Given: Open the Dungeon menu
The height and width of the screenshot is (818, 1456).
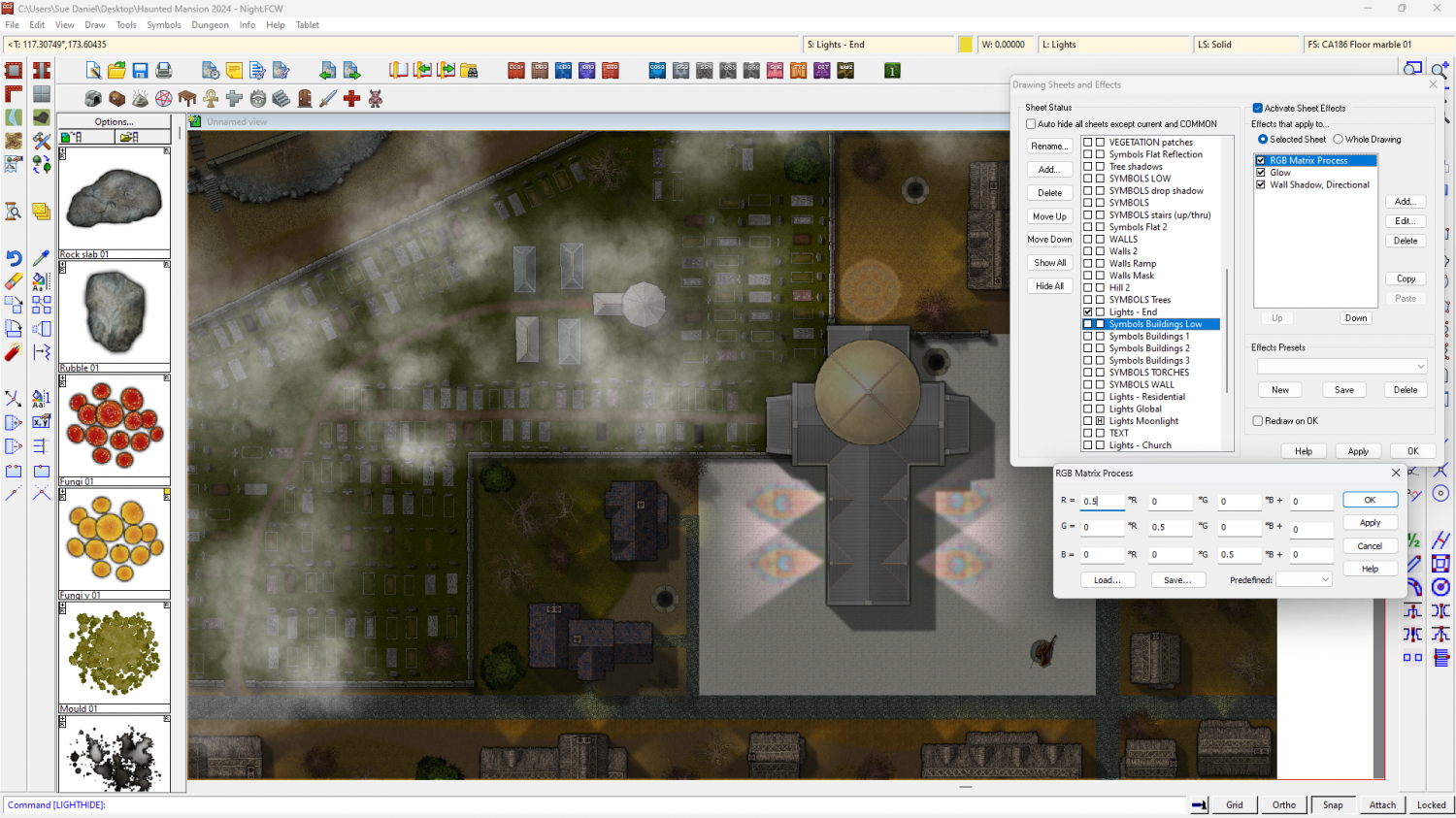Looking at the screenshot, I should [x=210, y=25].
